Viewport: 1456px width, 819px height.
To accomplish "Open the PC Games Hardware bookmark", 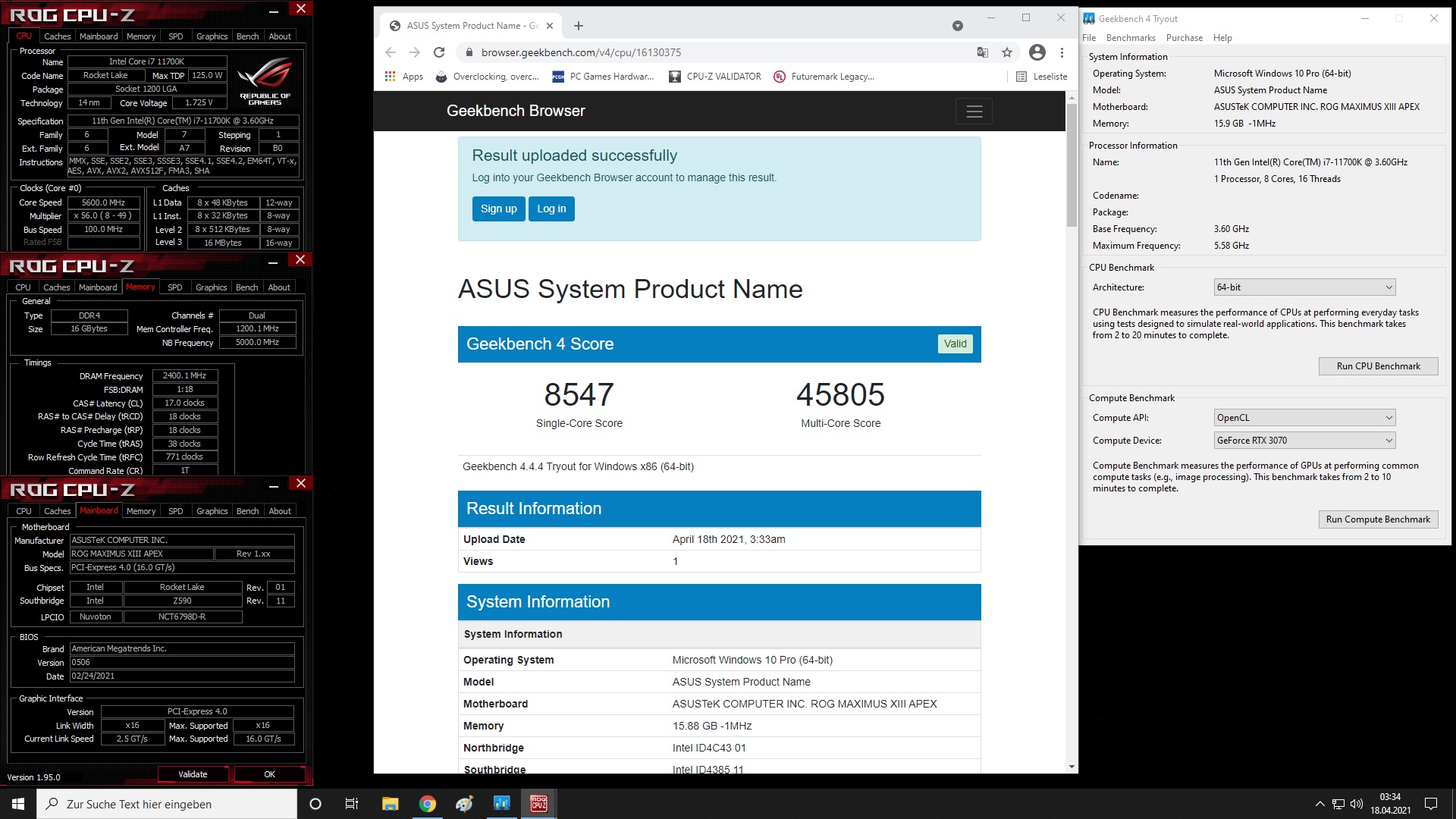I will 603,77.
